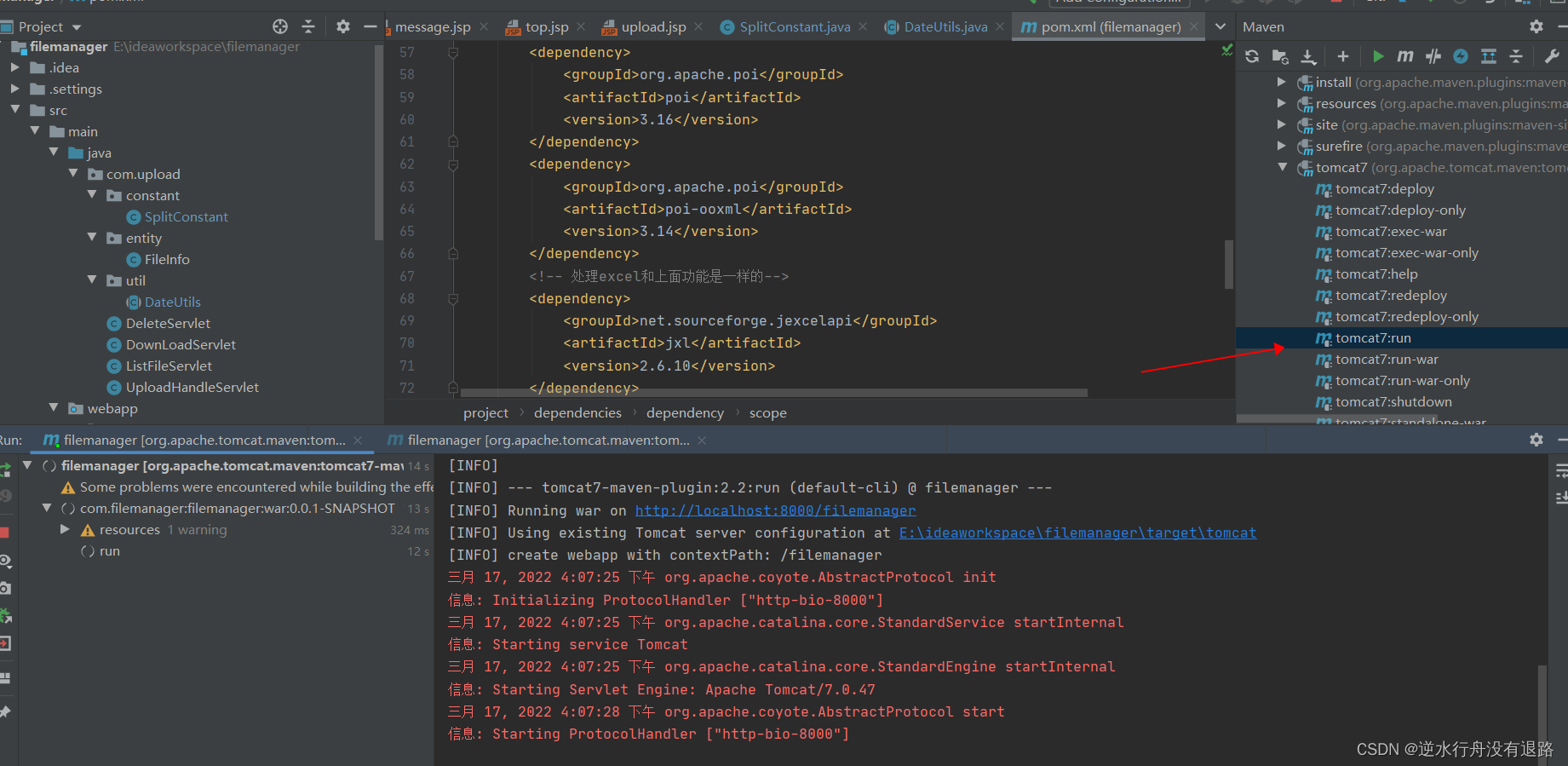Open Run panel view options eye icon
Screen dimensions: 1568x766
click(5, 561)
